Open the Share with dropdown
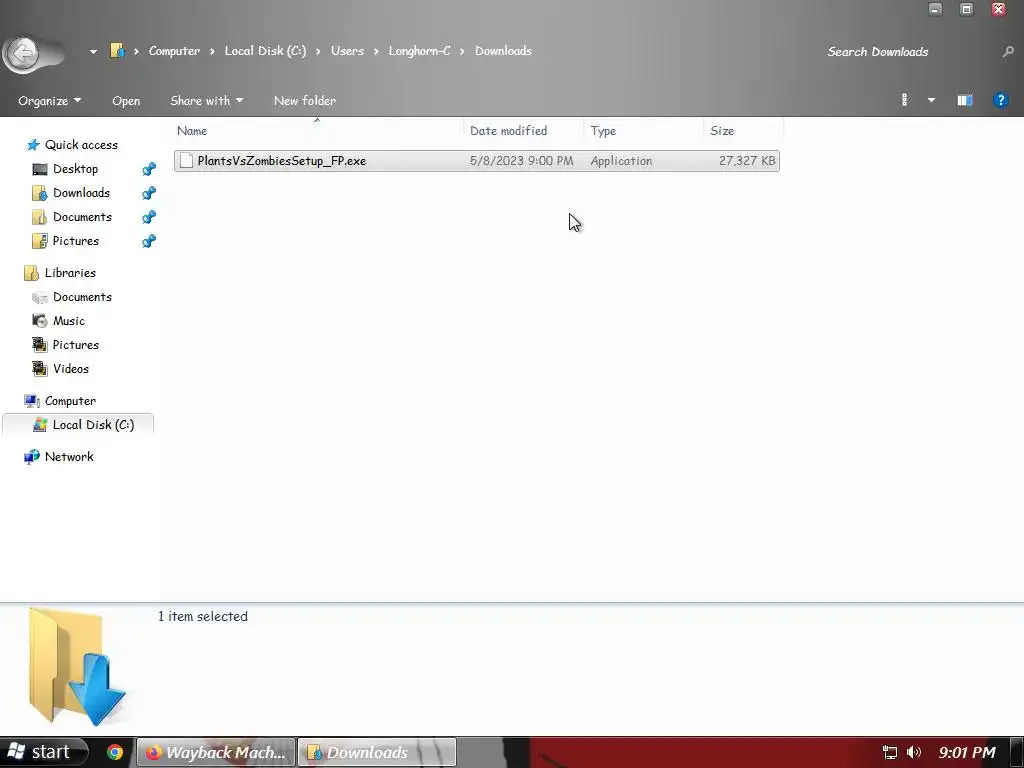Screen dimensions: 1024x768 (x=206, y=101)
